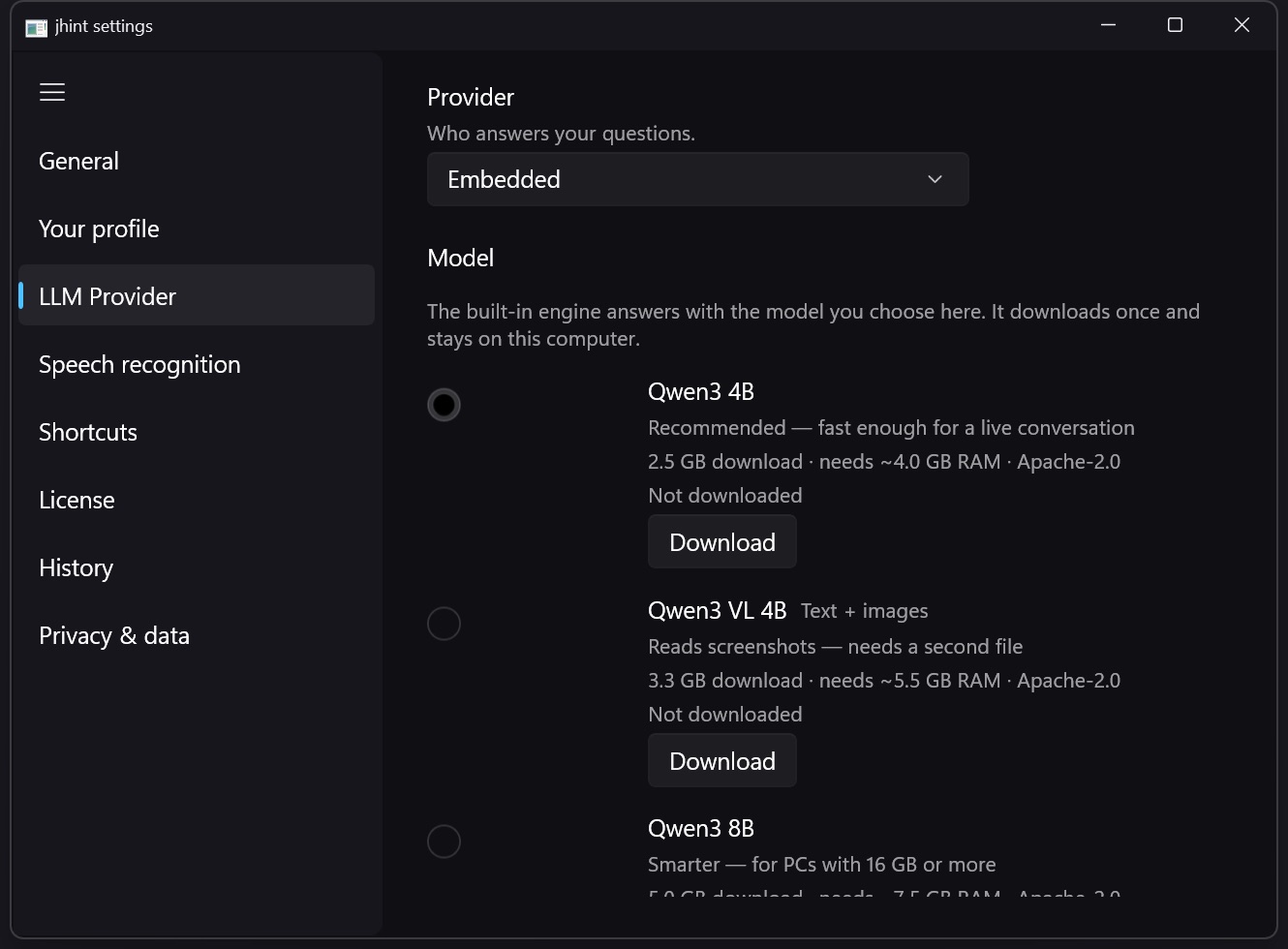The height and width of the screenshot is (949, 1288).
Task: Open Privacy & data settings
Action: pos(197,635)
